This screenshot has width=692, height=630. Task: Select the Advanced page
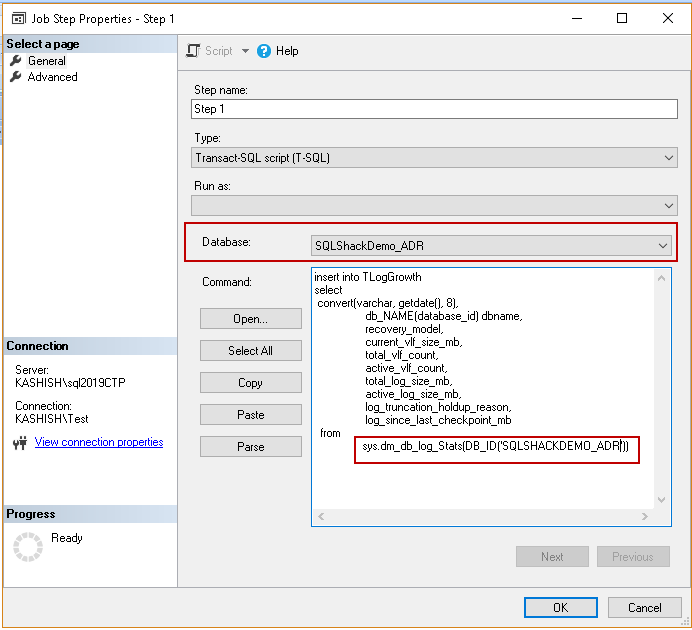point(53,77)
